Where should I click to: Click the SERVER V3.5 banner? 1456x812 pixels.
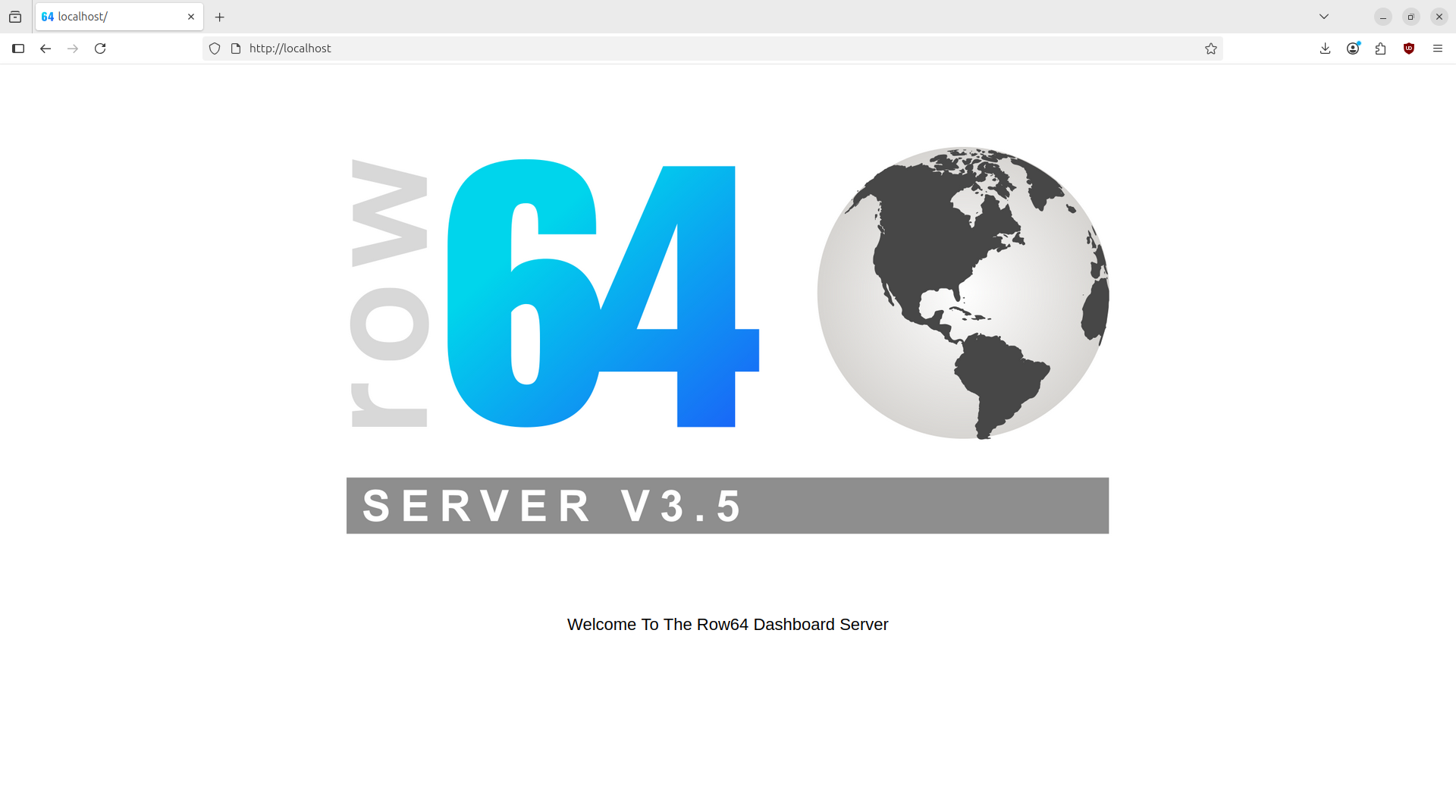click(x=728, y=506)
